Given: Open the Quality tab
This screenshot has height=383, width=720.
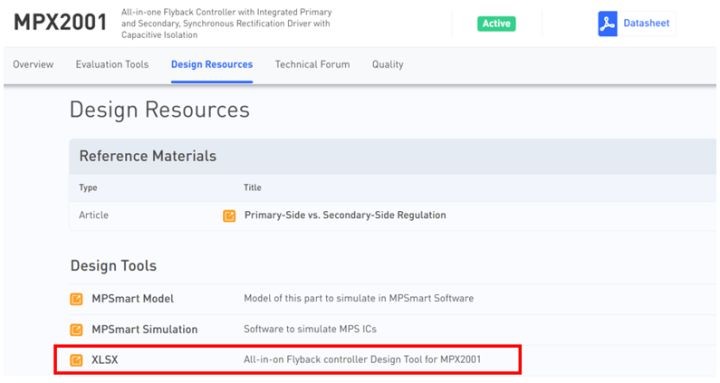Looking at the screenshot, I should pos(388,64).
